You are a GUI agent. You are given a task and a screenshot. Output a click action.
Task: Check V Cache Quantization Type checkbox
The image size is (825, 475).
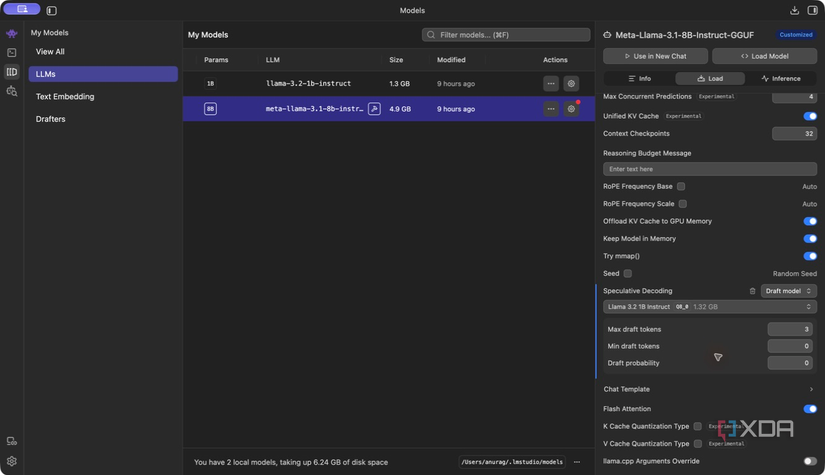click(x=698, y=443)
